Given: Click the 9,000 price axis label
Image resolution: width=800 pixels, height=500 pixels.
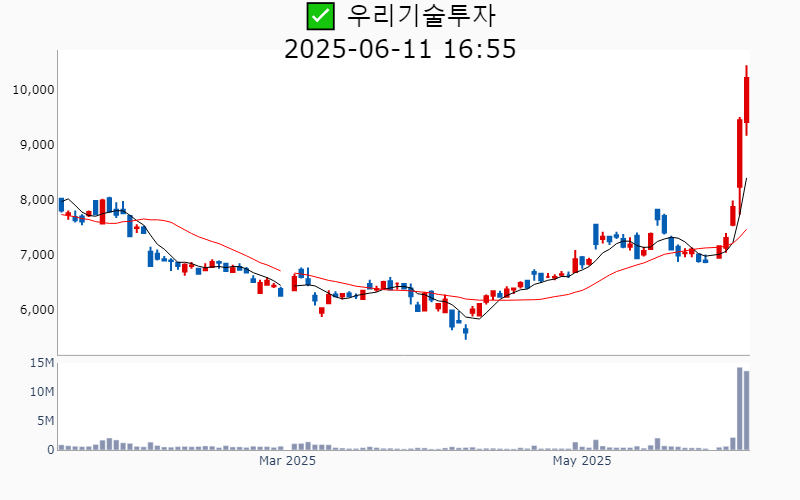Looking at the screenshot, I should point(37,145).
